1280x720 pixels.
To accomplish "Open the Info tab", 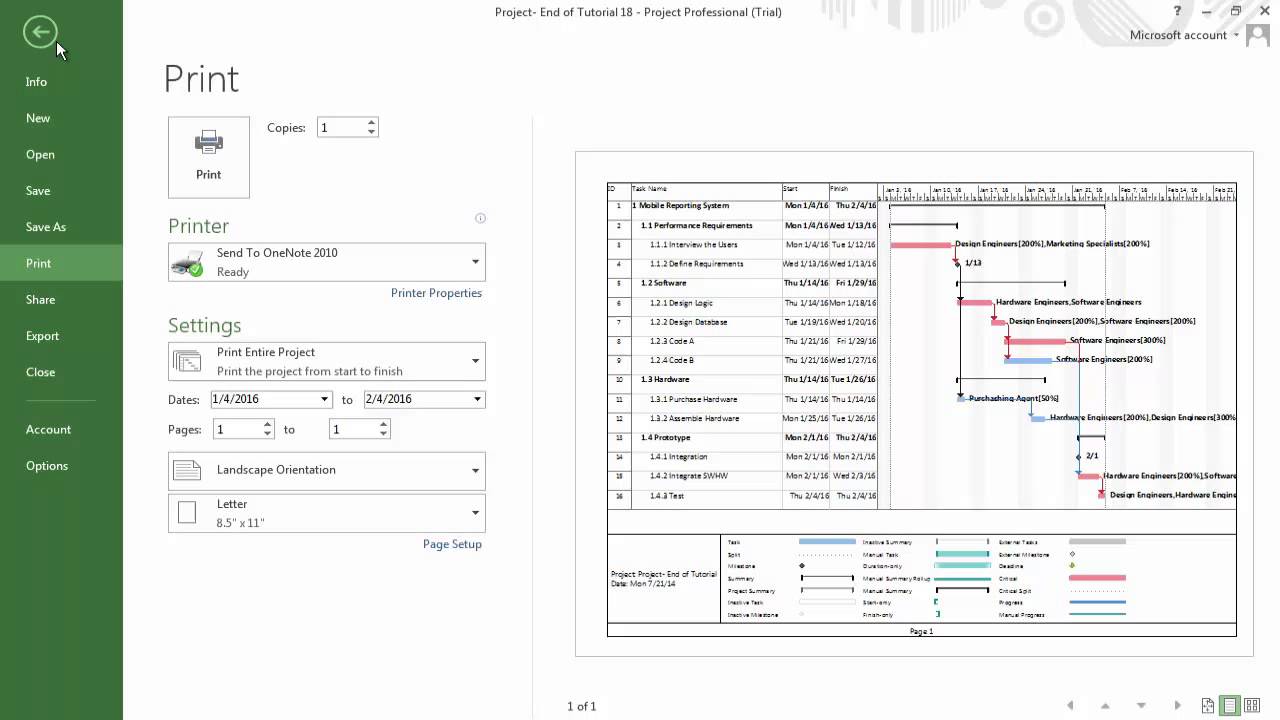I will point(36,82).
